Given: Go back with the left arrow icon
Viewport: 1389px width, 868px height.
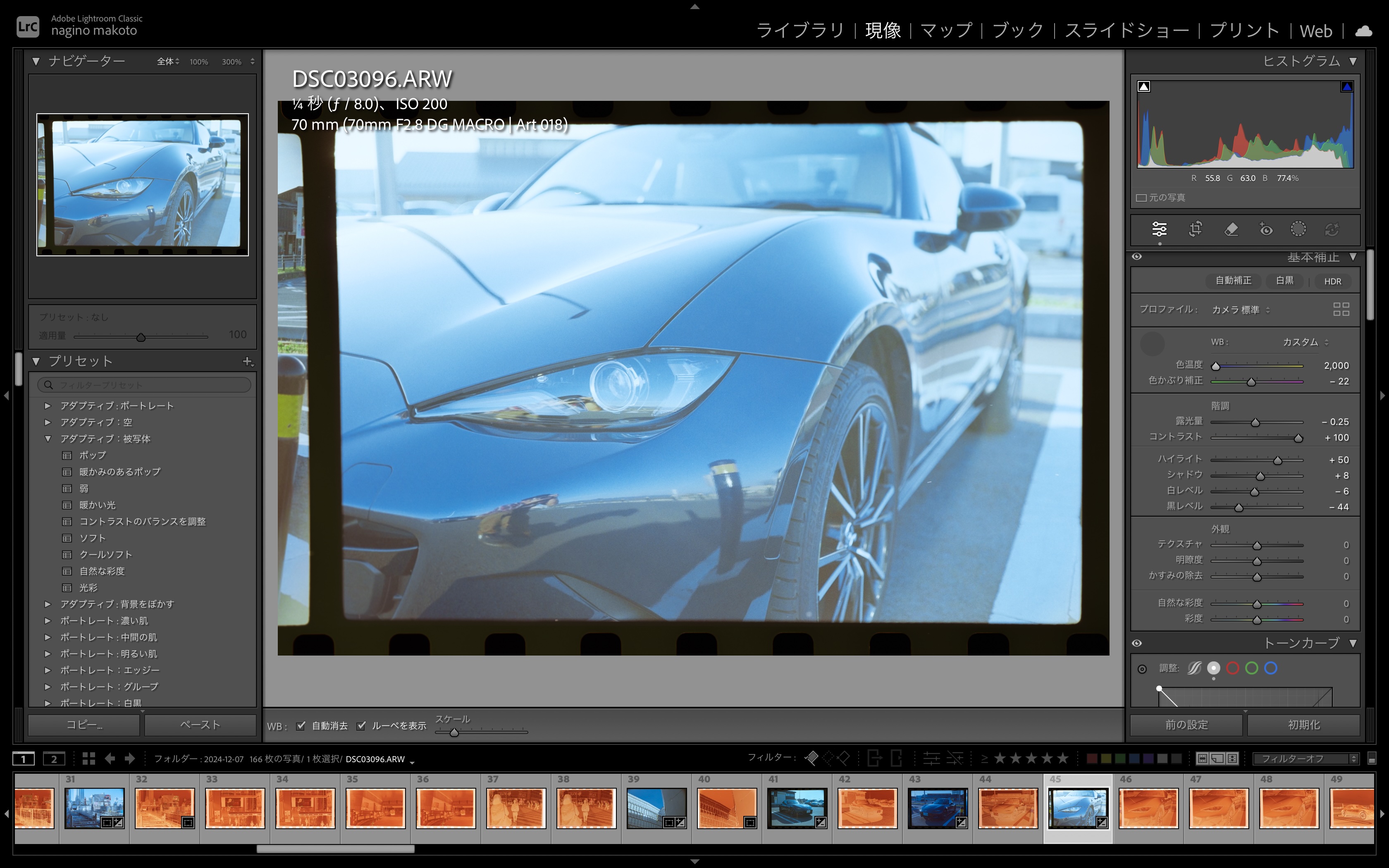Looking at the screenshot, I should (110, 758).
